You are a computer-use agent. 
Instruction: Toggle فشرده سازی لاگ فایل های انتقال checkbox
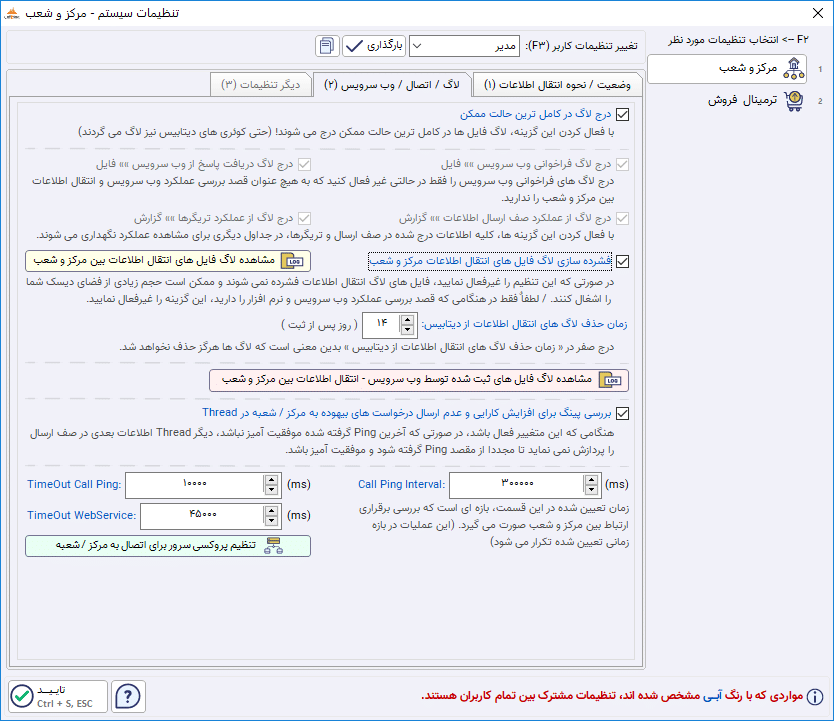pos(622,262)
